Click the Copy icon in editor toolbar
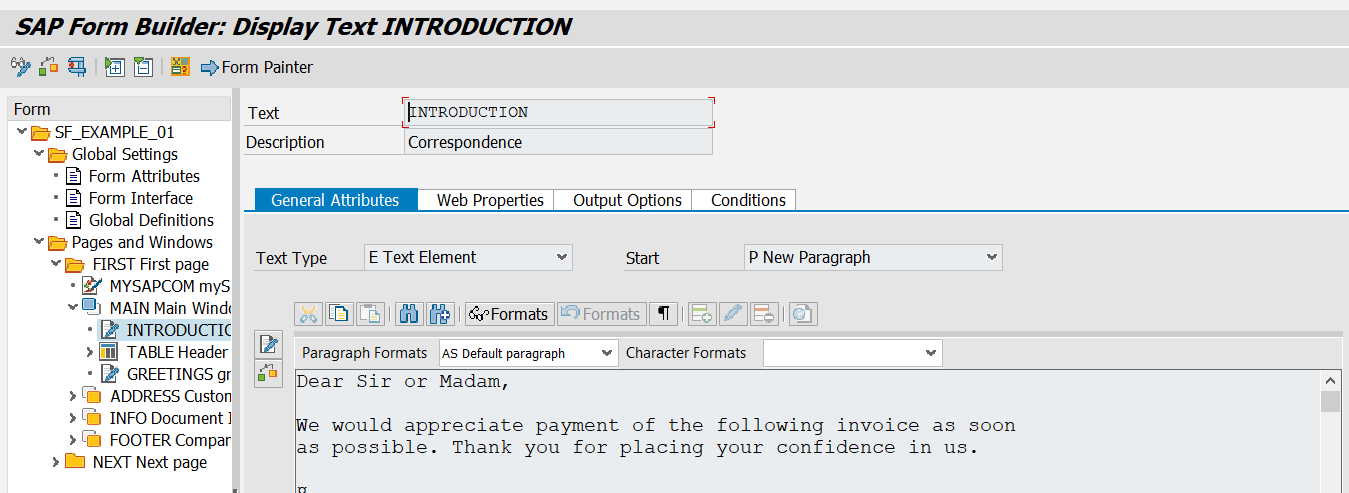This screenshot has height=493, width=1349. click(340, 314)
